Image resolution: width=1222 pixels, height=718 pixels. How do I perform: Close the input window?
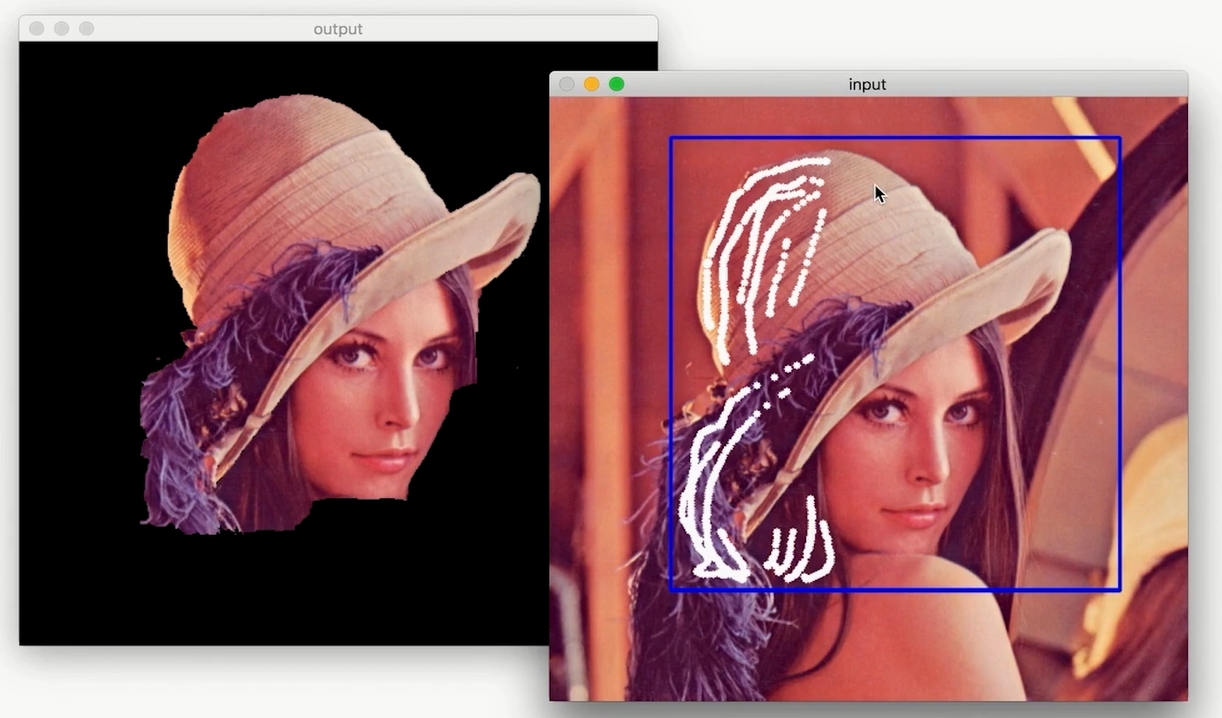tap(567, 84)
